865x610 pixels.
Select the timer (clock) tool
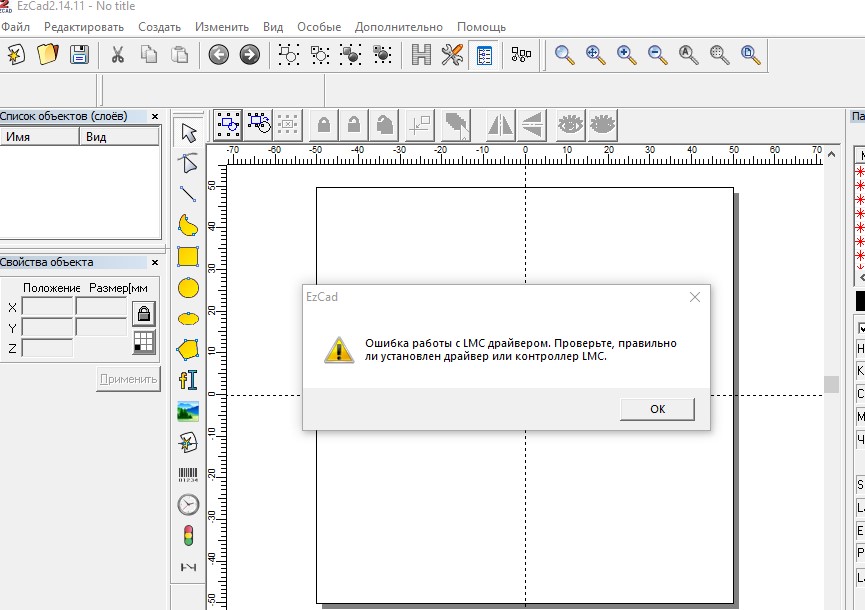pyautogui.click(x=188, y=505)
